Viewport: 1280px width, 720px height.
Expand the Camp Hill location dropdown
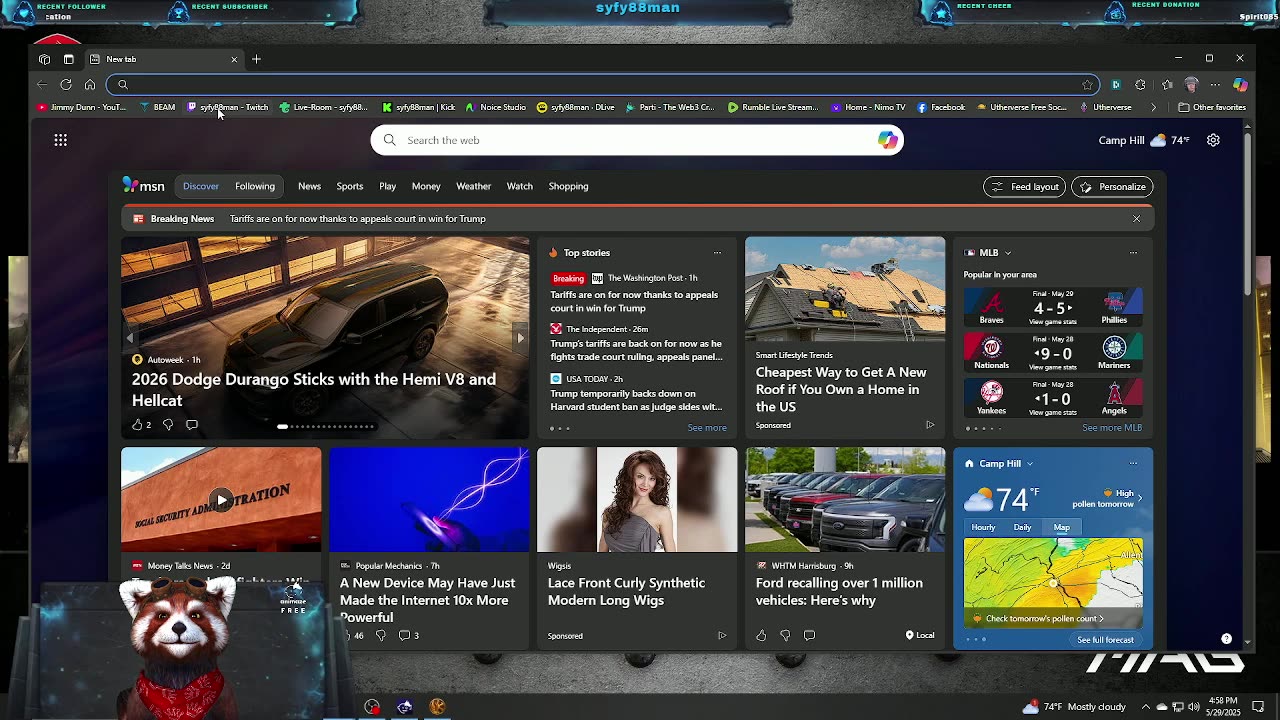pos(1029,464)
